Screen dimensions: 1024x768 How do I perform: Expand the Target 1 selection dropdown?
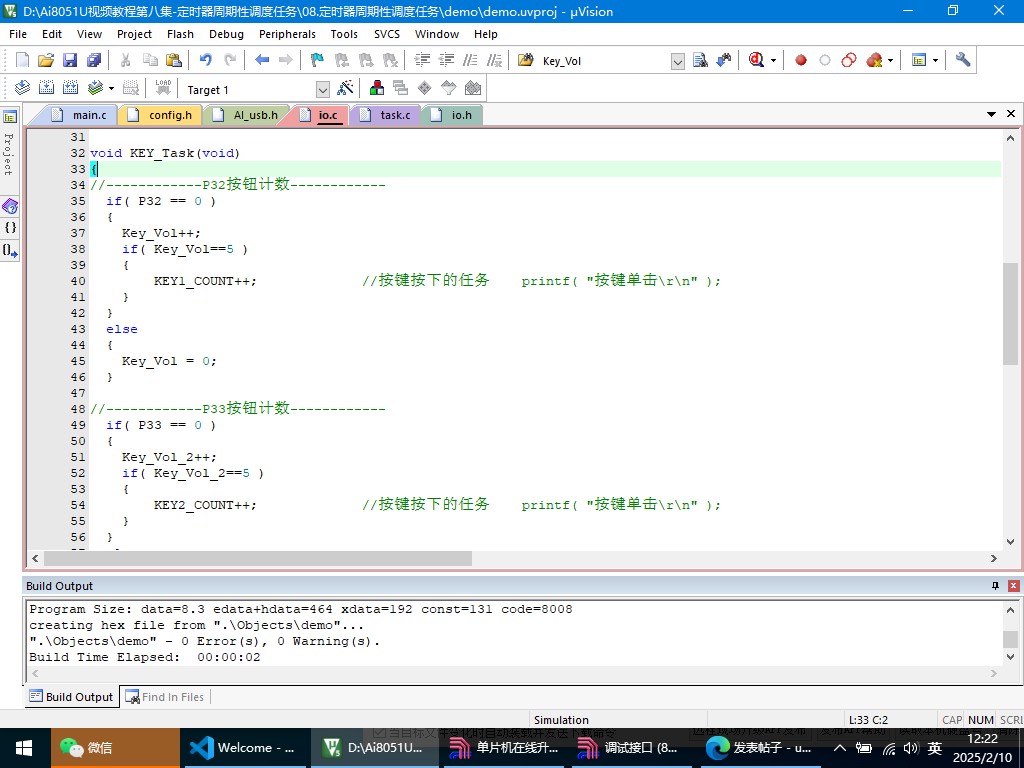point(323,89)
